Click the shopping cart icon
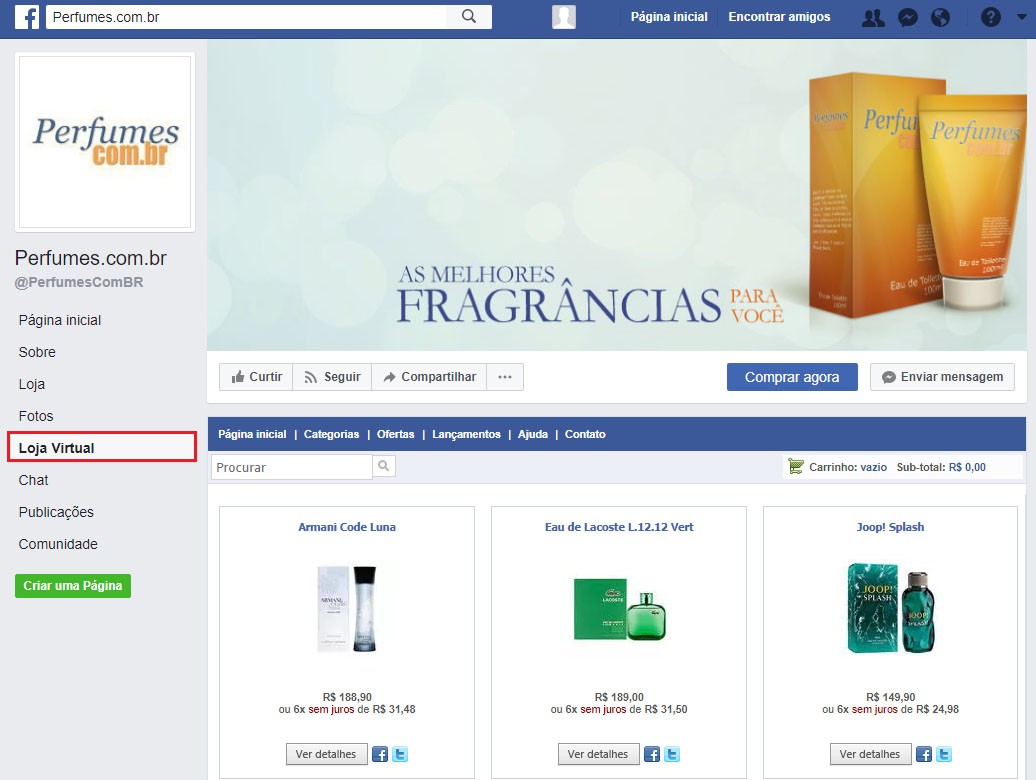This screenshot has height=780, width=1036. (x=796, y=466)
